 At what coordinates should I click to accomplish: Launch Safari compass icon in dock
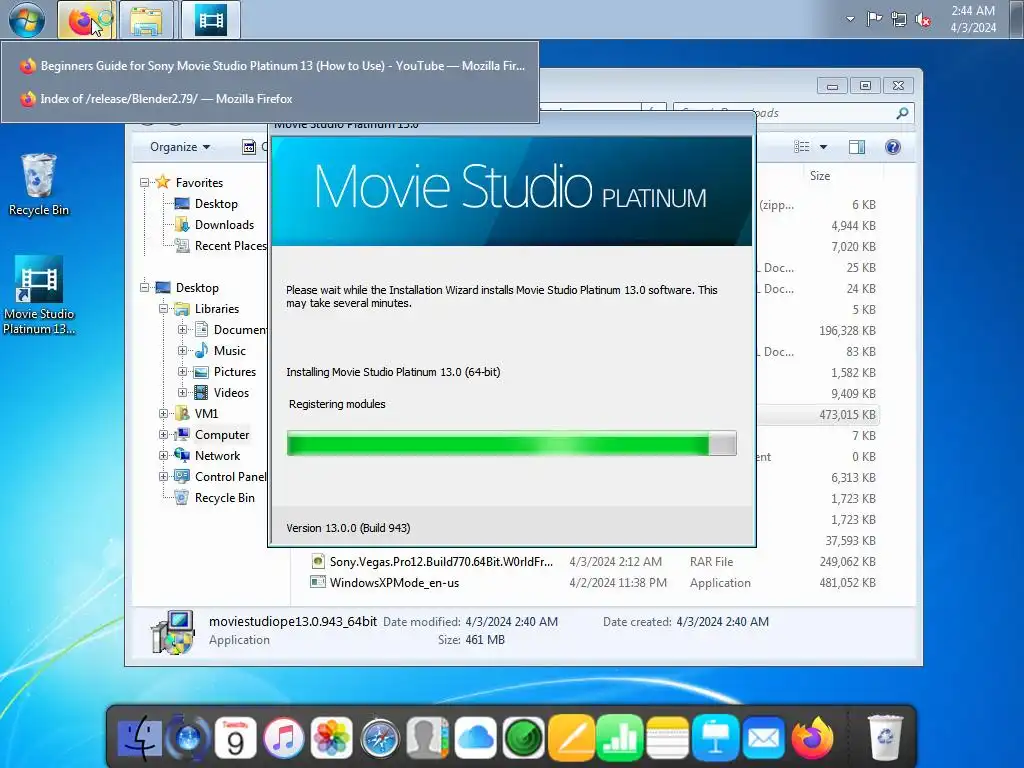tap(379, 739)
